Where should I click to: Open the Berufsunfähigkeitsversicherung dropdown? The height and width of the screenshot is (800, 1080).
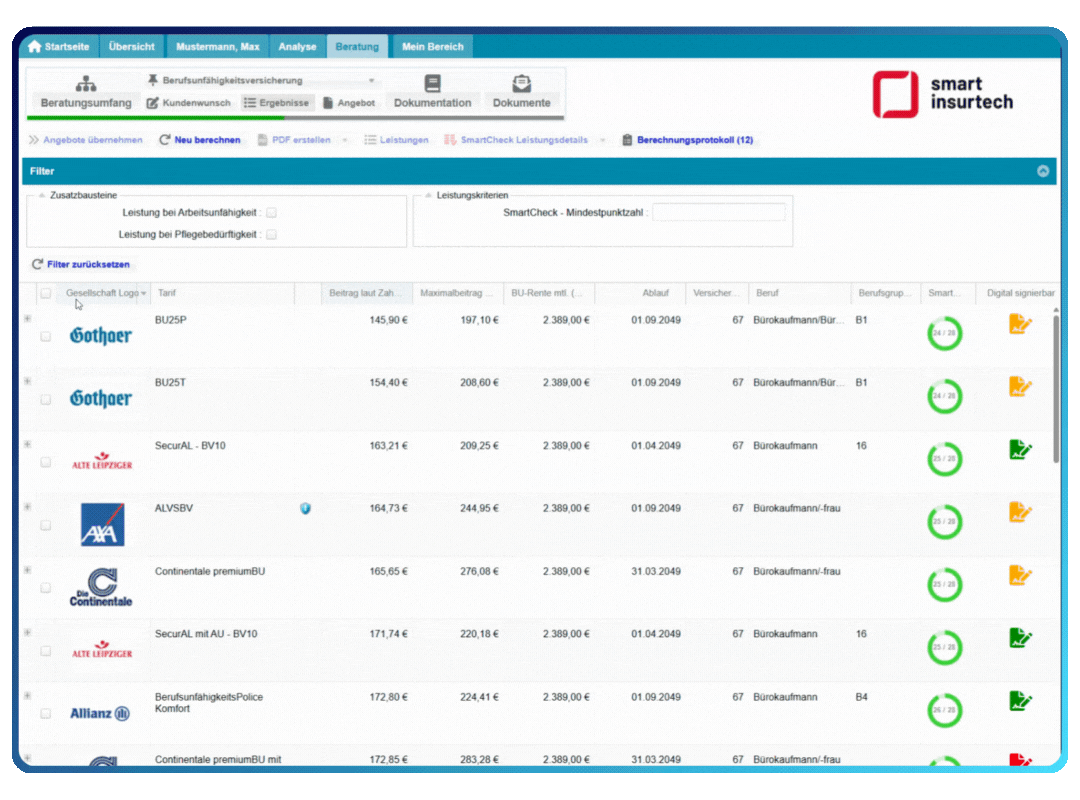[372, 80]
